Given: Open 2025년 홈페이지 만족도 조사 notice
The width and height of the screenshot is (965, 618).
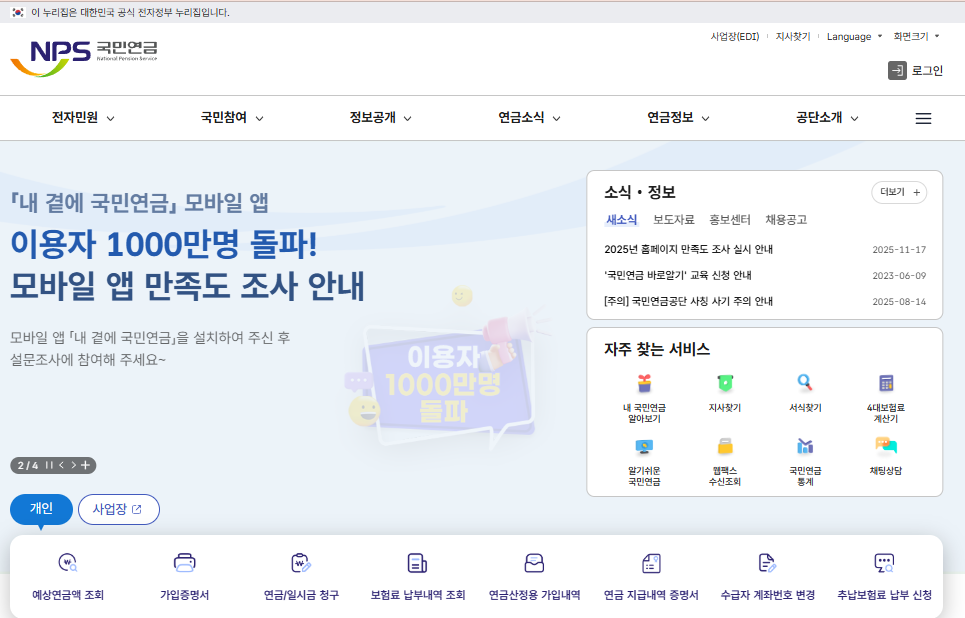Looking at the screenshot, I should [x=688, y=249].
